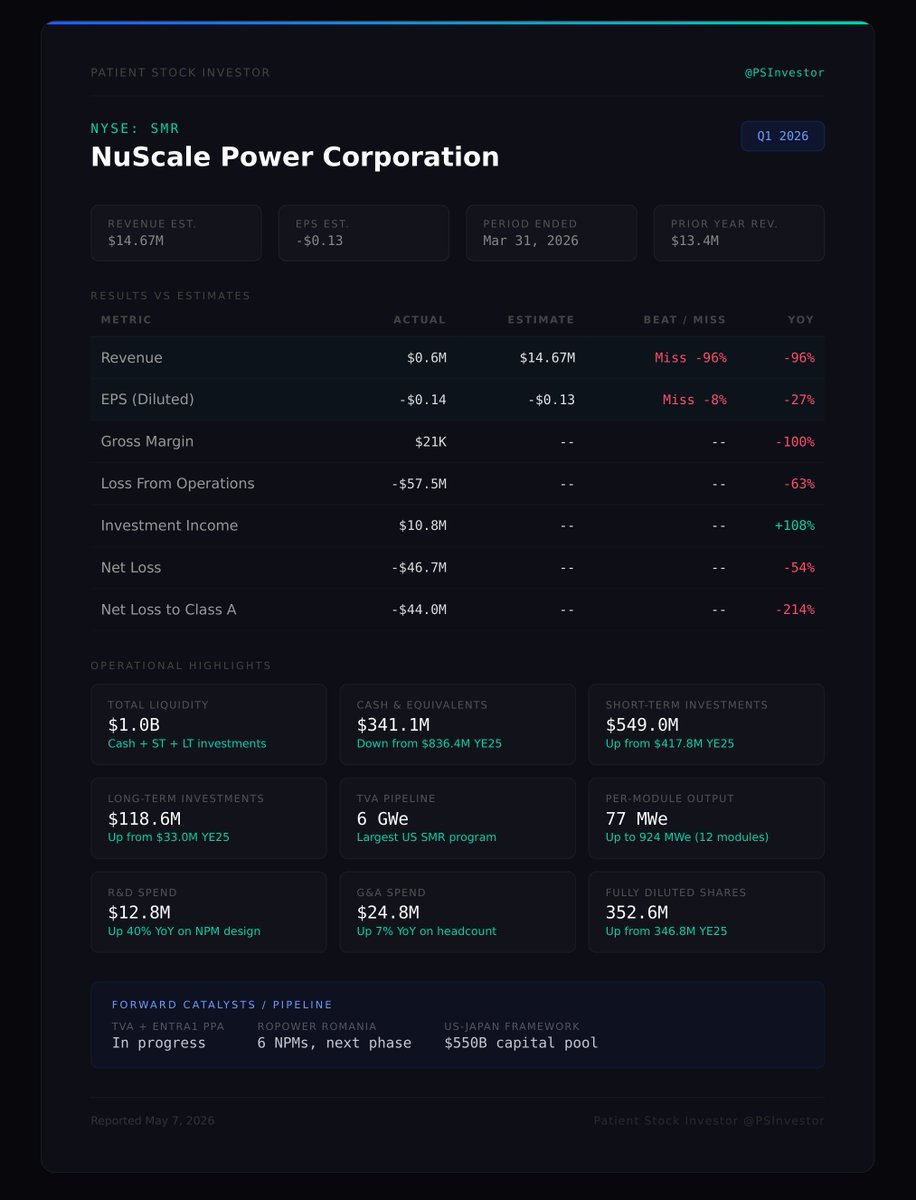The height and width of the screenshot is (1200, 916).
Task: Click the EPS YoY -27% value
Action: [x=799, y=400]
